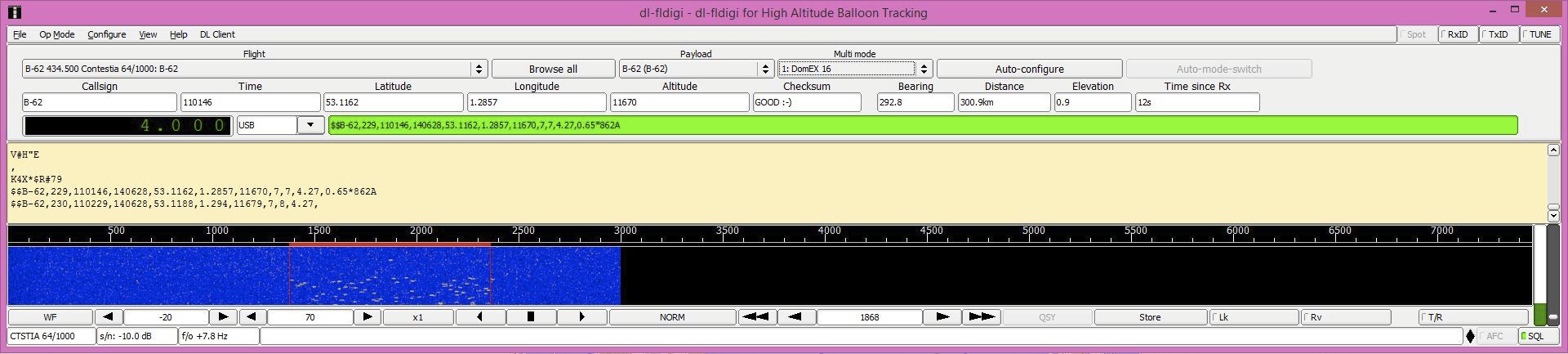Click the Distance field showing 300.9km
The image size is (1568, 354).
1004,102
